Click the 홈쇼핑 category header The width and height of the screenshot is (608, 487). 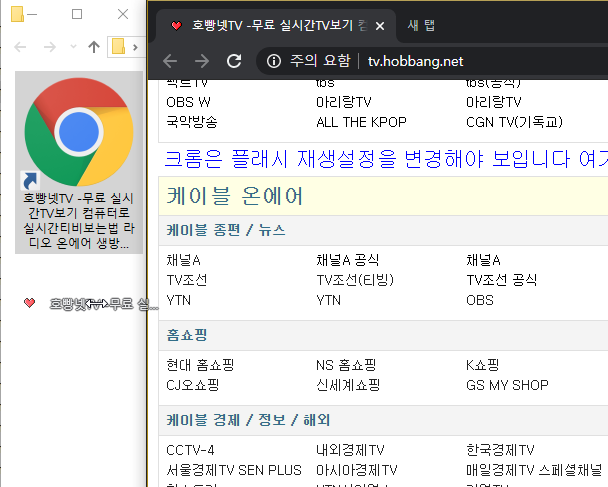187,335
